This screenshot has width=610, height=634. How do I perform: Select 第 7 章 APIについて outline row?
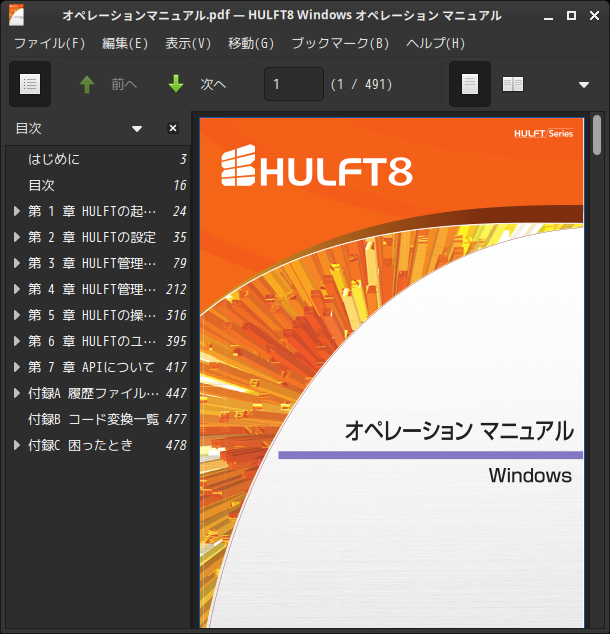tap(98, 367)
